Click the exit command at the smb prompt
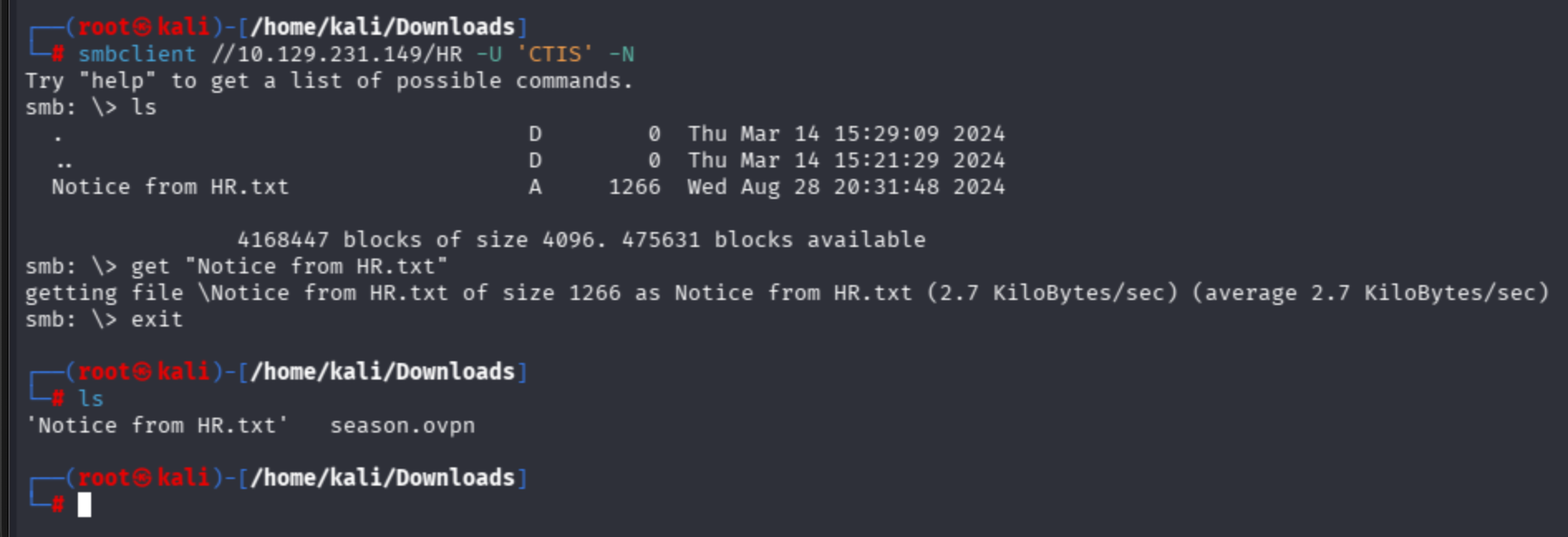The height and width of the screenshot is (537, 1568). tap(157, 320)
